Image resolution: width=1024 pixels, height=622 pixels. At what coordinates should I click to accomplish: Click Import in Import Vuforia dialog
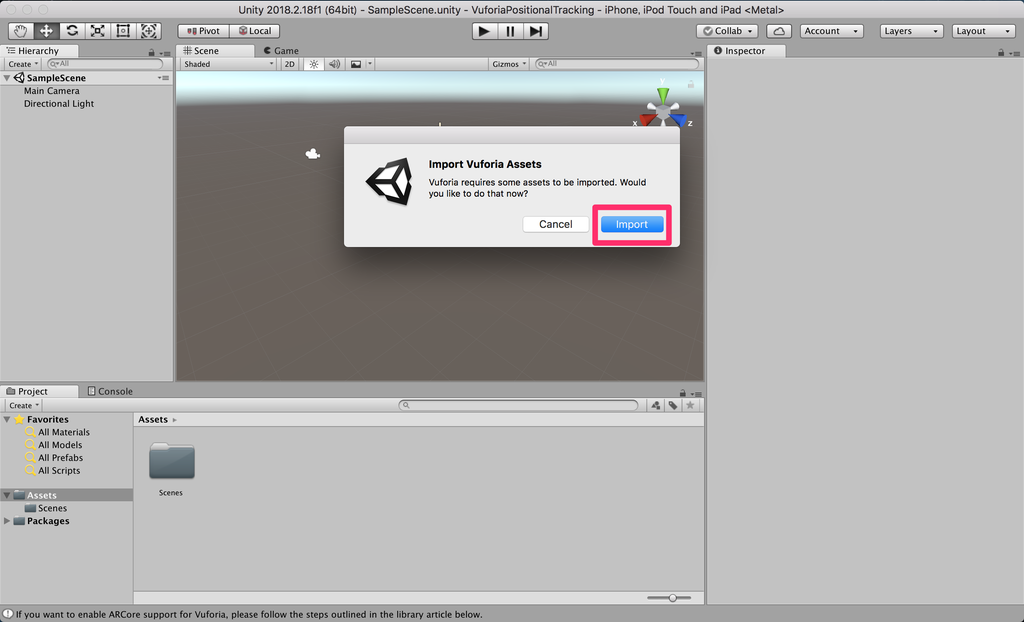632,224
